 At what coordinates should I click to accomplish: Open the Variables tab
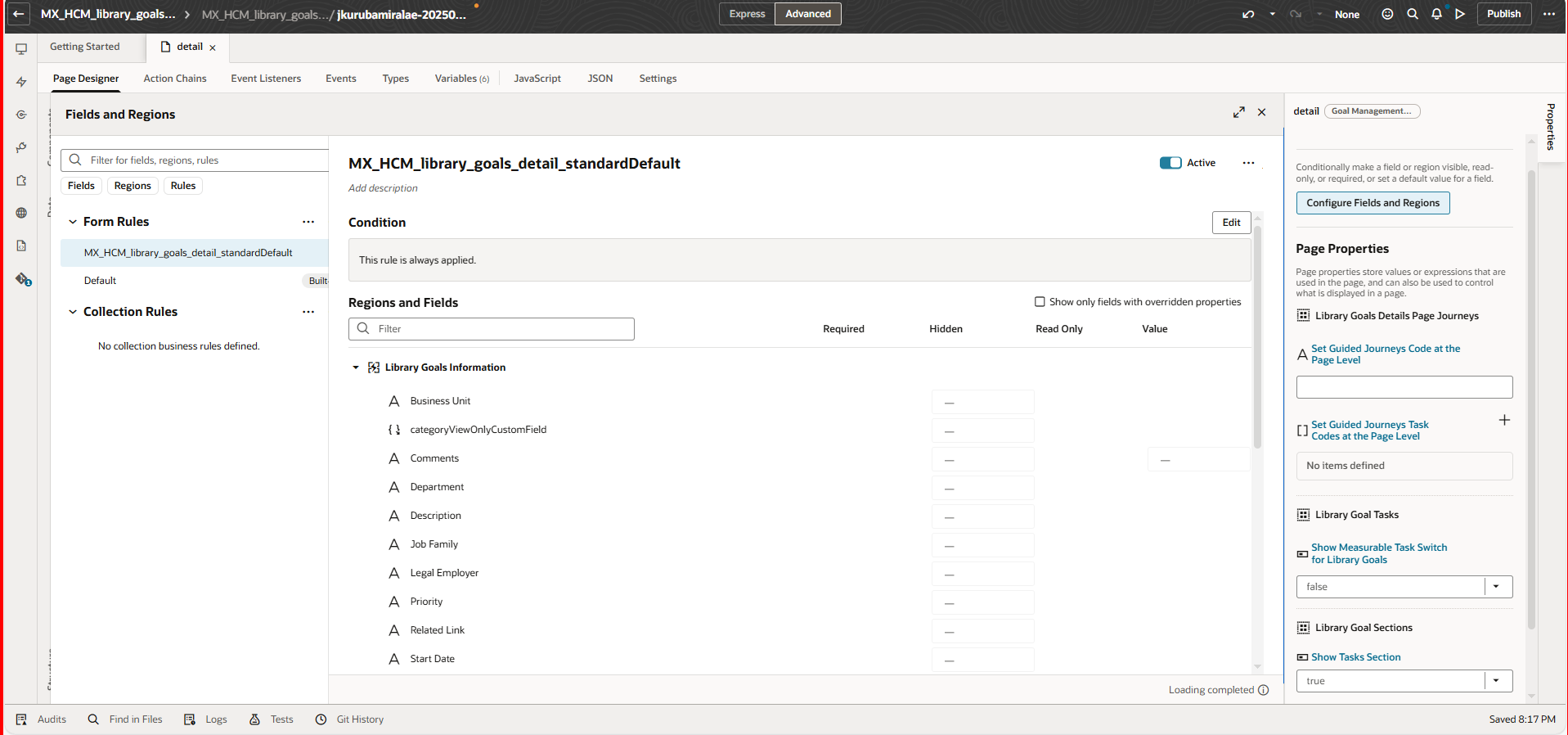462,79
